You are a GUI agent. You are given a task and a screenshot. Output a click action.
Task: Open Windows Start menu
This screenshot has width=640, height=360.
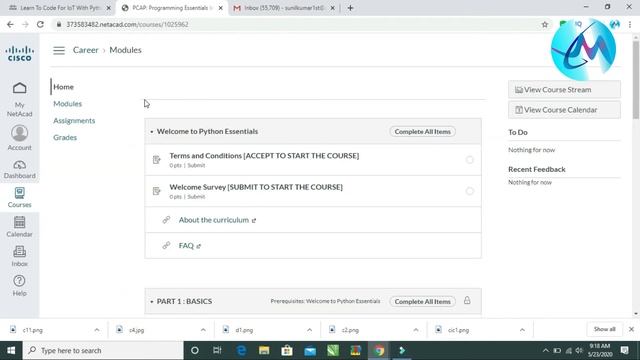click(11, 351)
